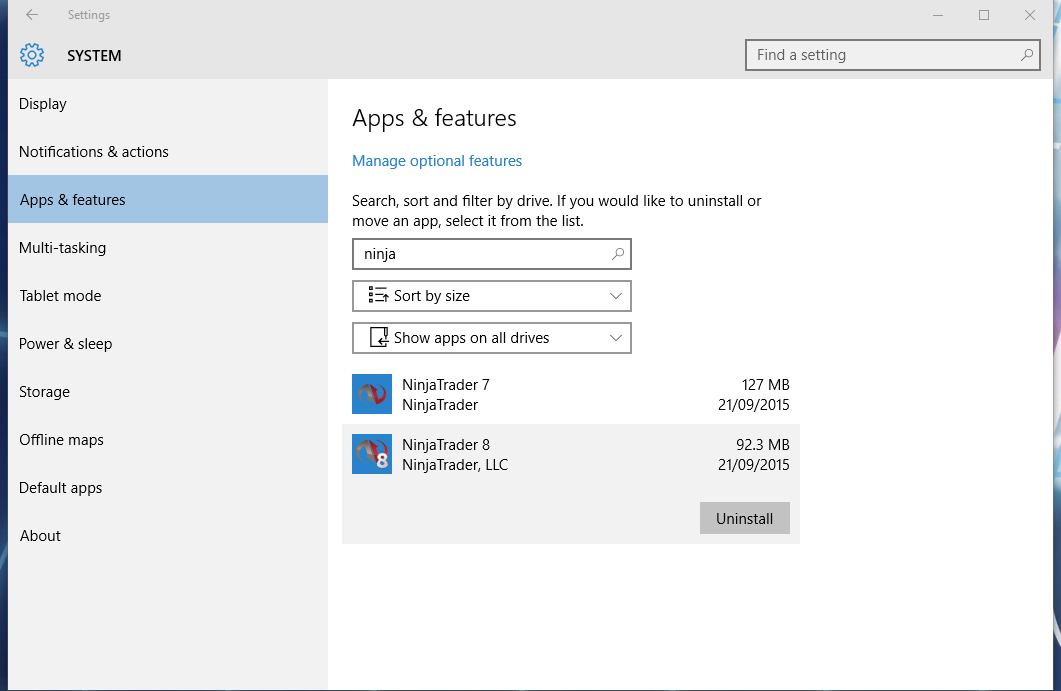Uninstall NinjaTrader 8

(744, 519)
